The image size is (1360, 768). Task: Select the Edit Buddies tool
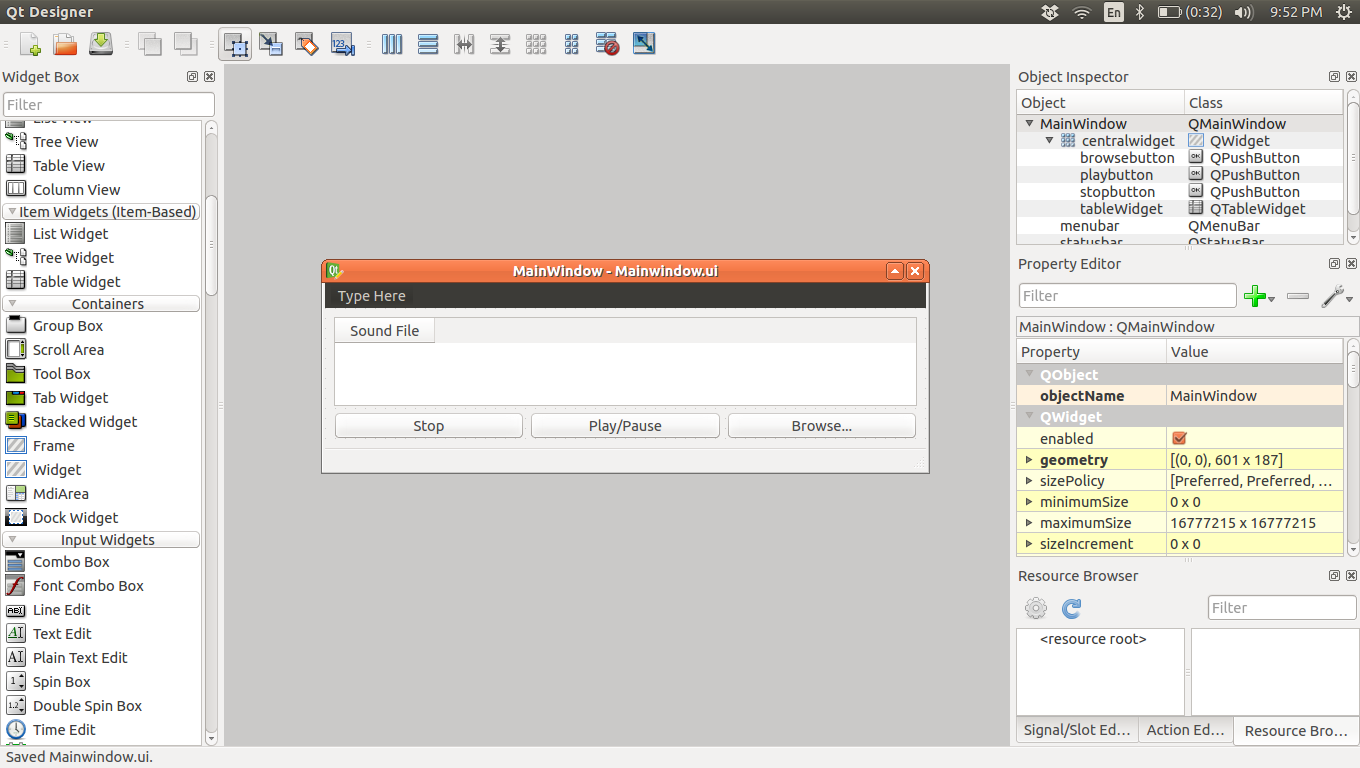click(307, 44)
